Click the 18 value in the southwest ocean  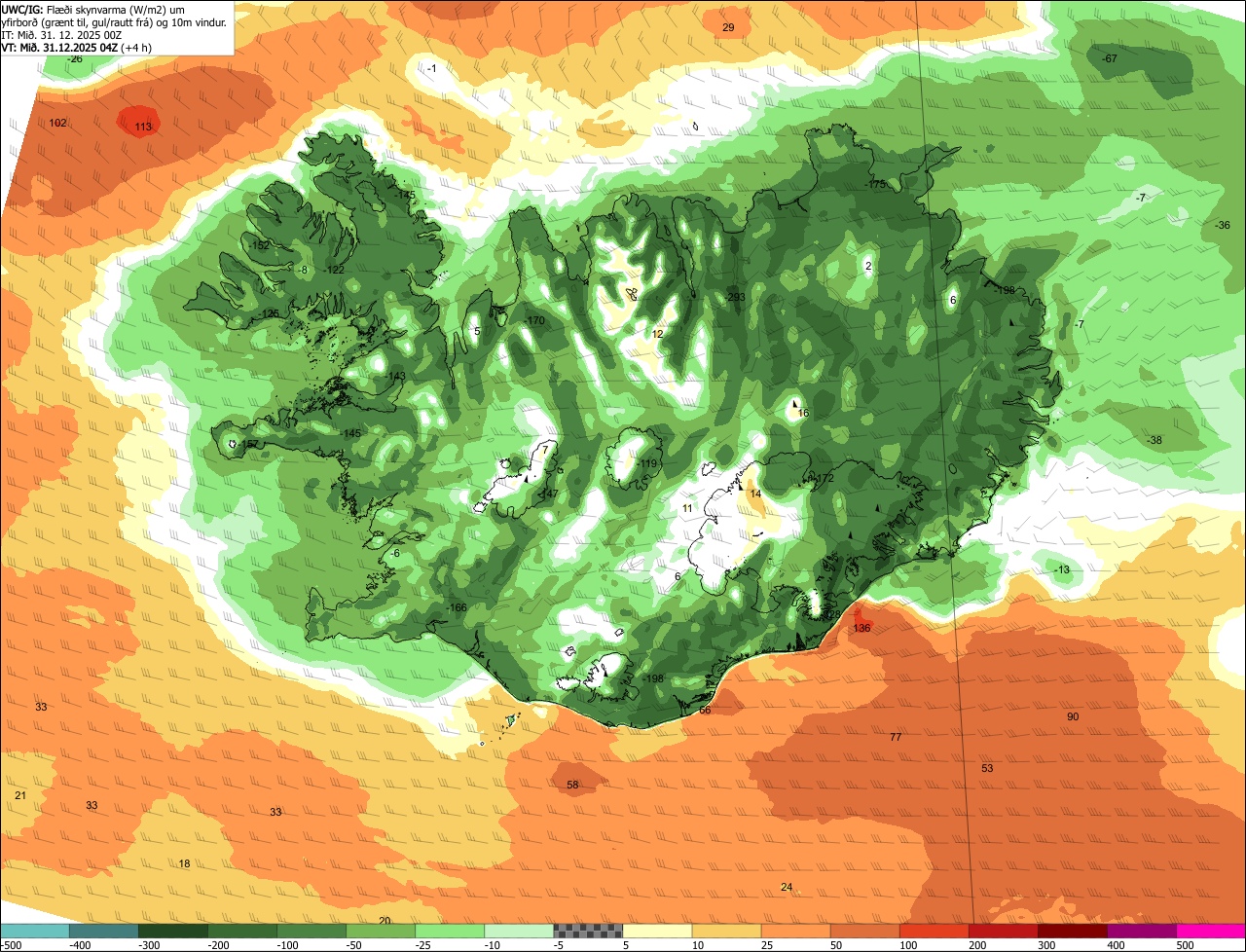coord(184,863)
